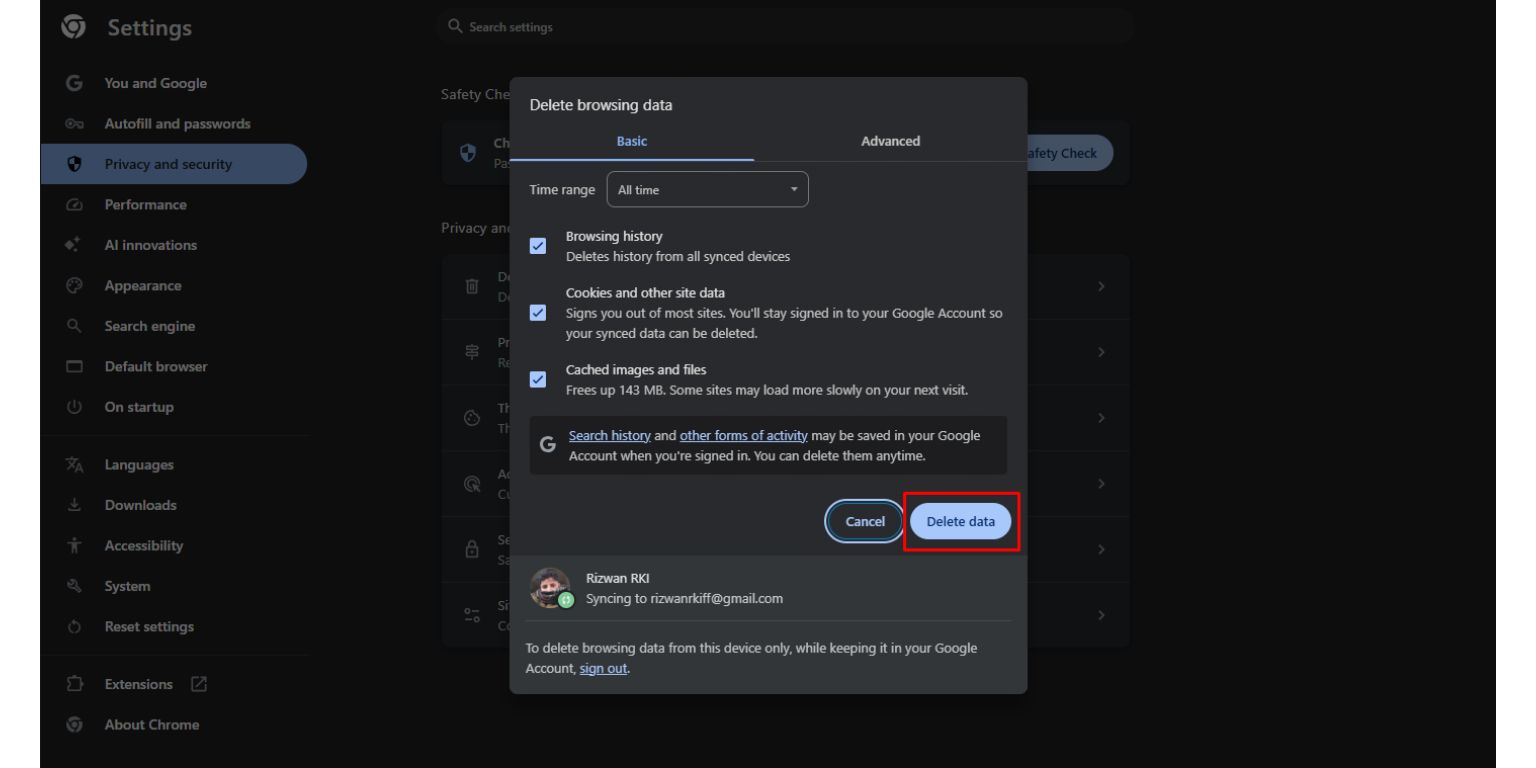This screenshot has width=1536, height=768.
Task: Click the Default browser window icon
Action: 73,367
